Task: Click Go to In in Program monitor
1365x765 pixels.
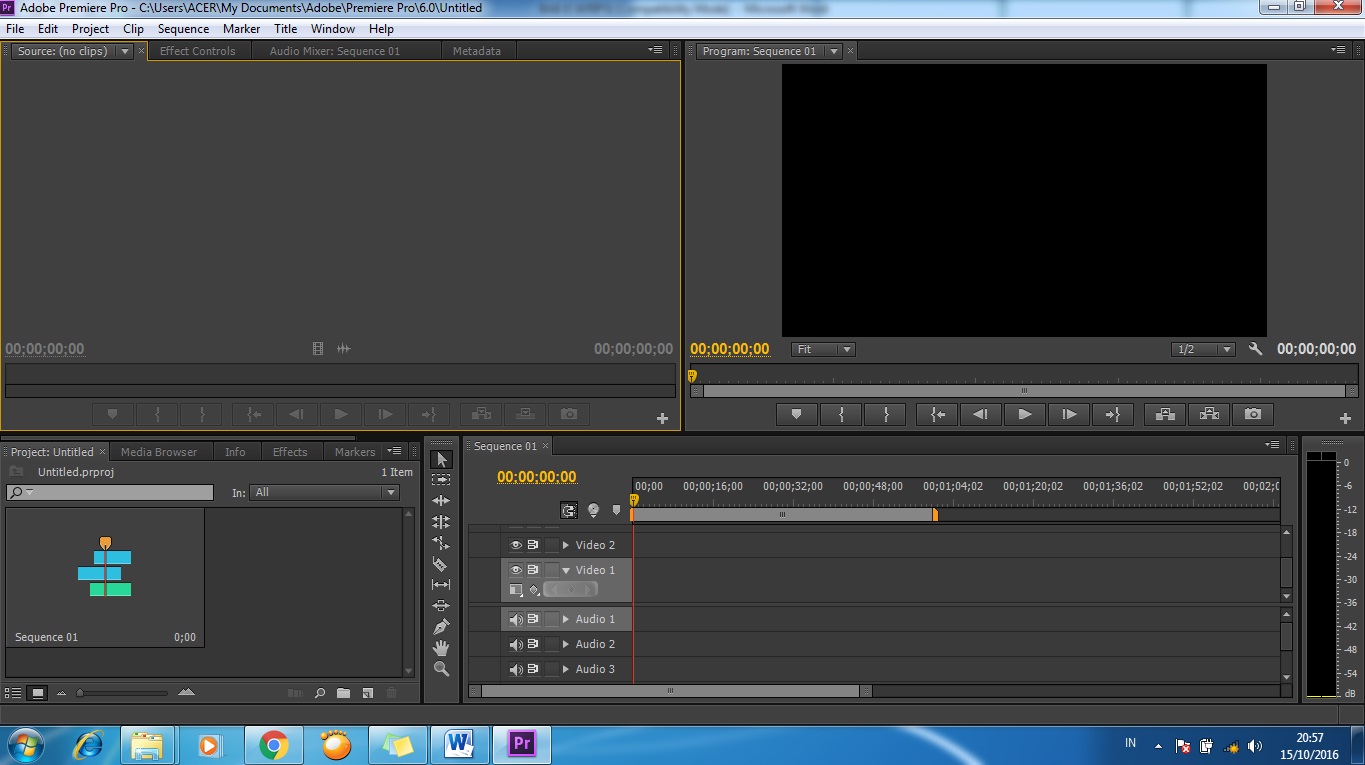Action: pyautogui.click(x=937, y=414)
